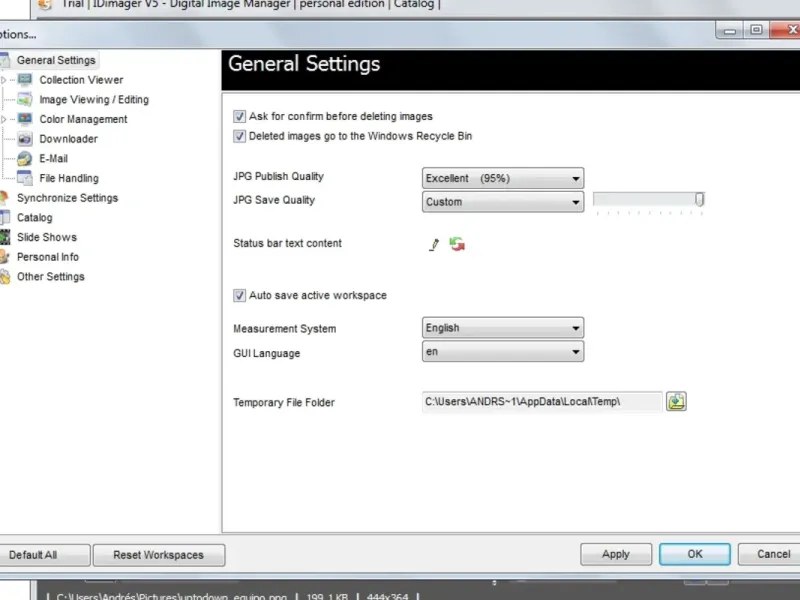Screen dimensions: 800x600
Task: Open Slide Shows settings
Action: coord(47,237)
